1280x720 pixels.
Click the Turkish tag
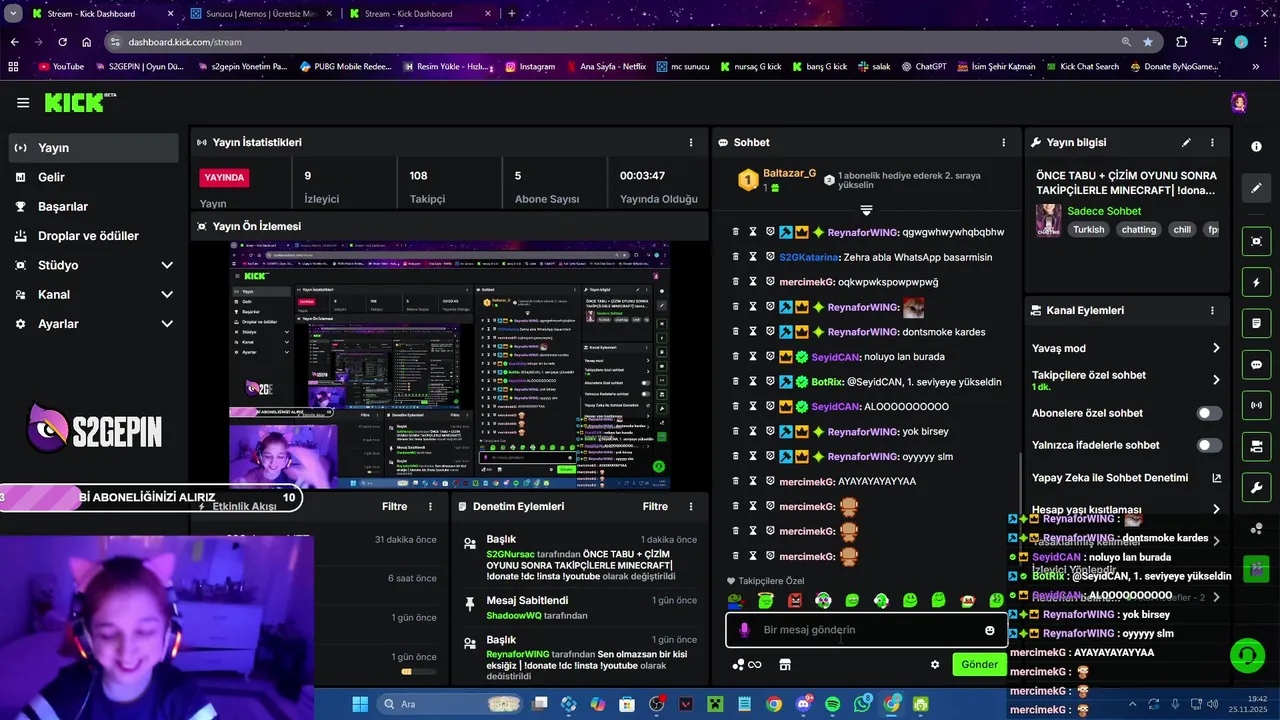click(1089, 229)
